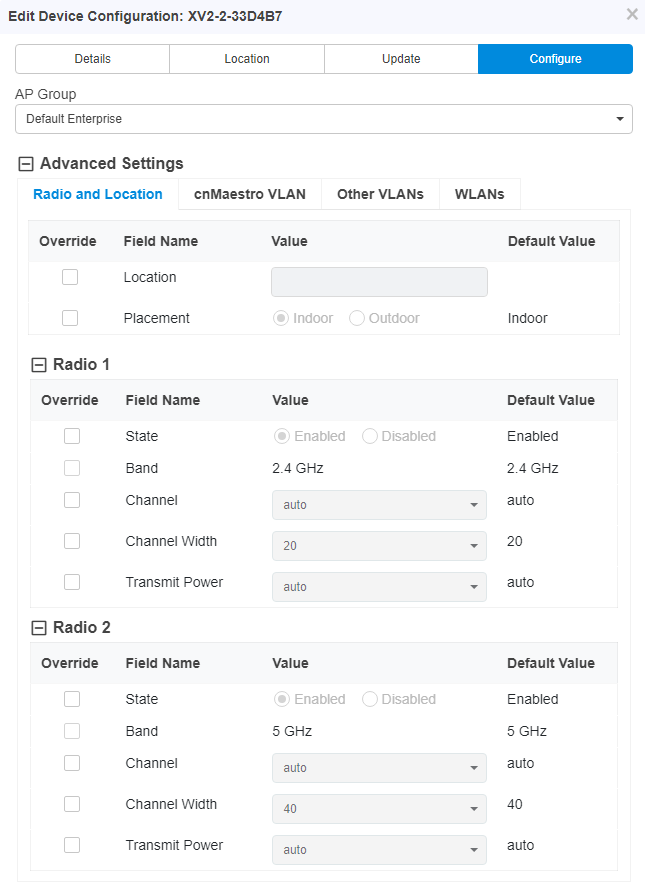Open Radio 1 Channel Width dropdown
The image size is (645, 891).
[x=379, y=546]
